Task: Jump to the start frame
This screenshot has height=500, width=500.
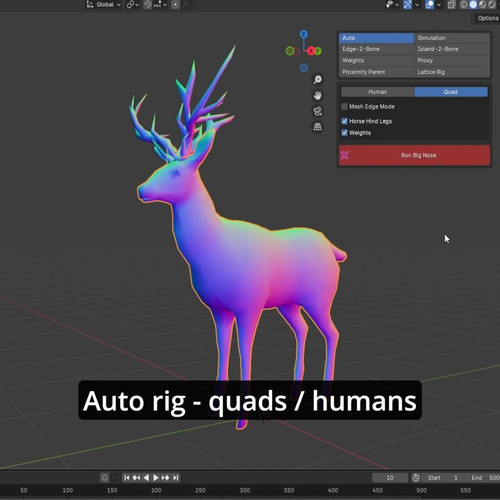Action: pos(127,478)
